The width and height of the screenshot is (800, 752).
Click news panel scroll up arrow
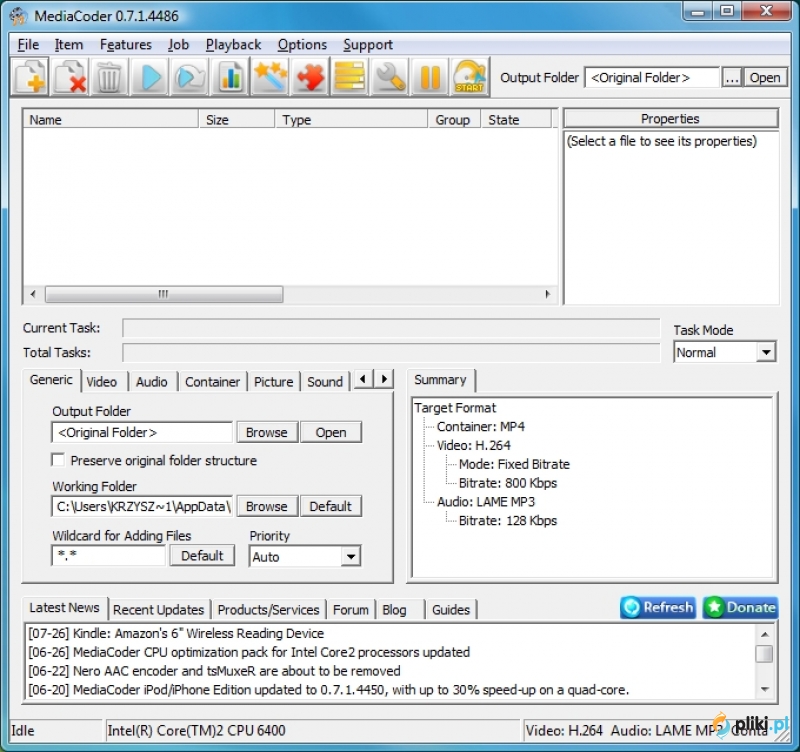pyautogui.click(x=764, y=634)
